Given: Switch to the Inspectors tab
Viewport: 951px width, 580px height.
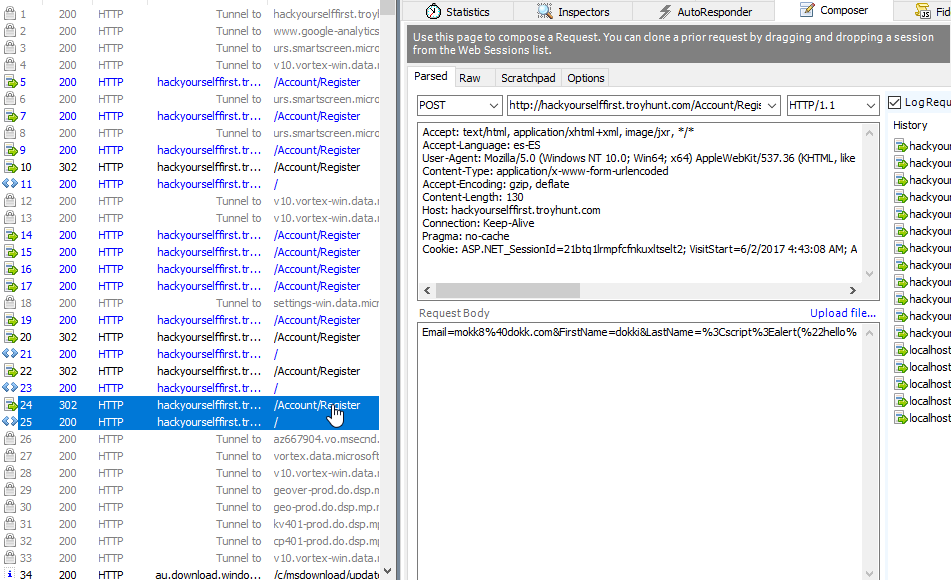Looking at the screenshot, I should tap(573, 12).
